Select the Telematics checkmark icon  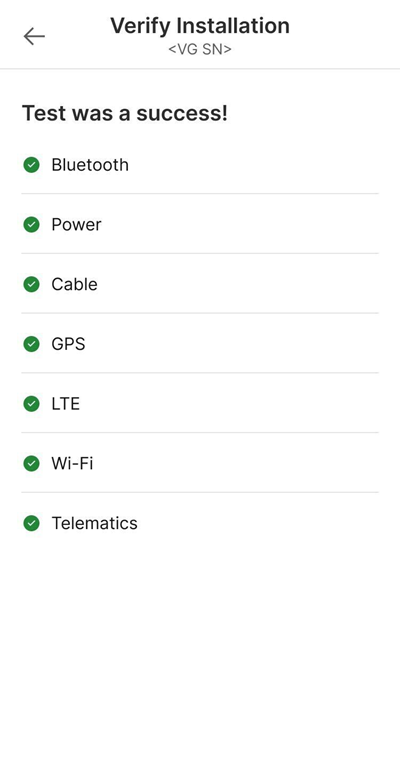pyautogui.click(x=31, y=523)
